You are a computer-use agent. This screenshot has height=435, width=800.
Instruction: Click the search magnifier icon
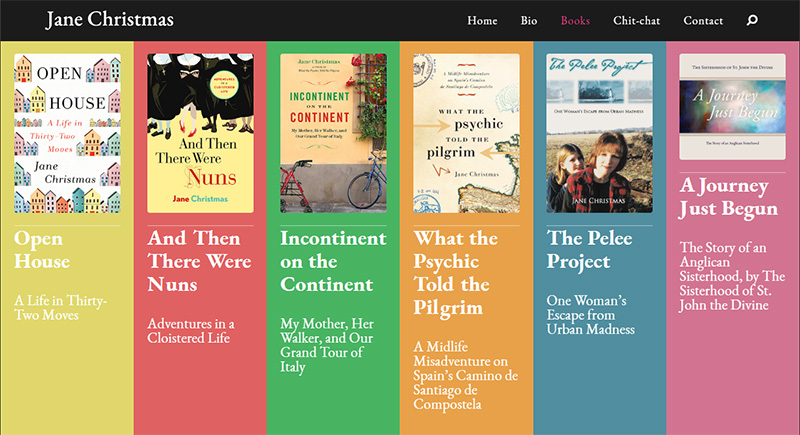coord(752,21)
